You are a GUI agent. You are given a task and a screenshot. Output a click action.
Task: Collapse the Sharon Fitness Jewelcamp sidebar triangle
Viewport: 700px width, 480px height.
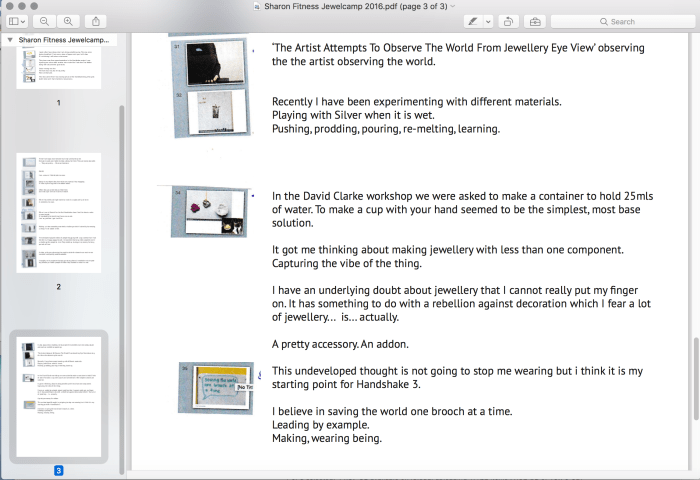click(x=9, y=39)
